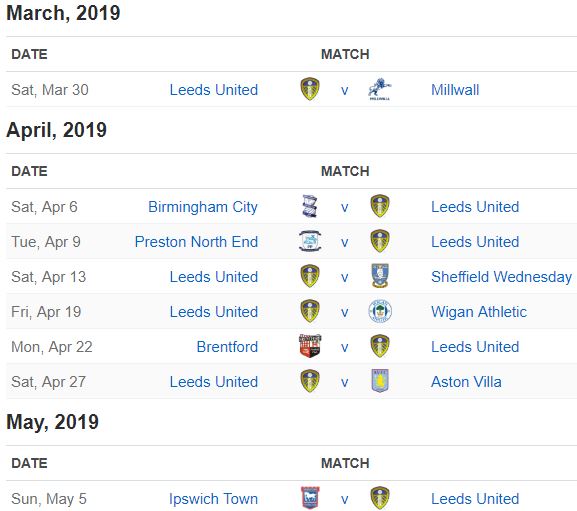Click Leeds United link in Apr 6 row
This screenshot has height=511, width=577.
point(475,207)
